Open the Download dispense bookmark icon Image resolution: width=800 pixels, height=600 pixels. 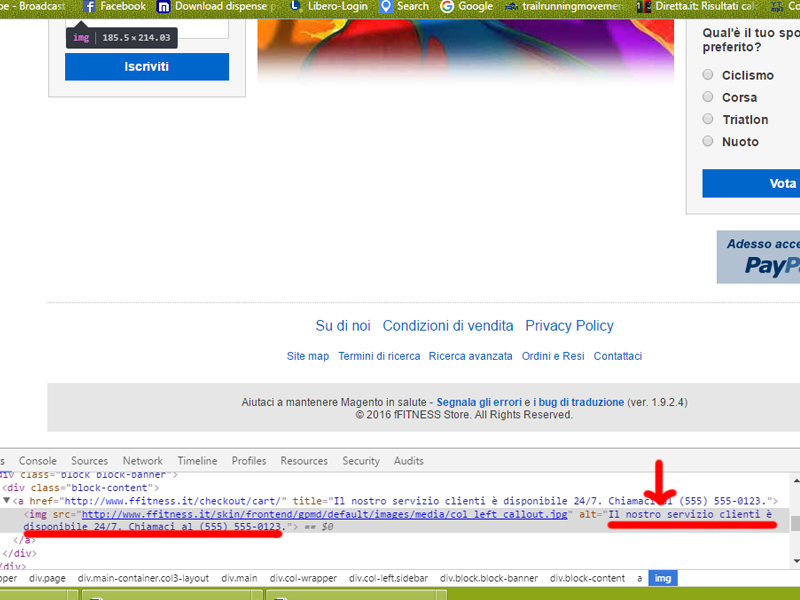(164, 6)
